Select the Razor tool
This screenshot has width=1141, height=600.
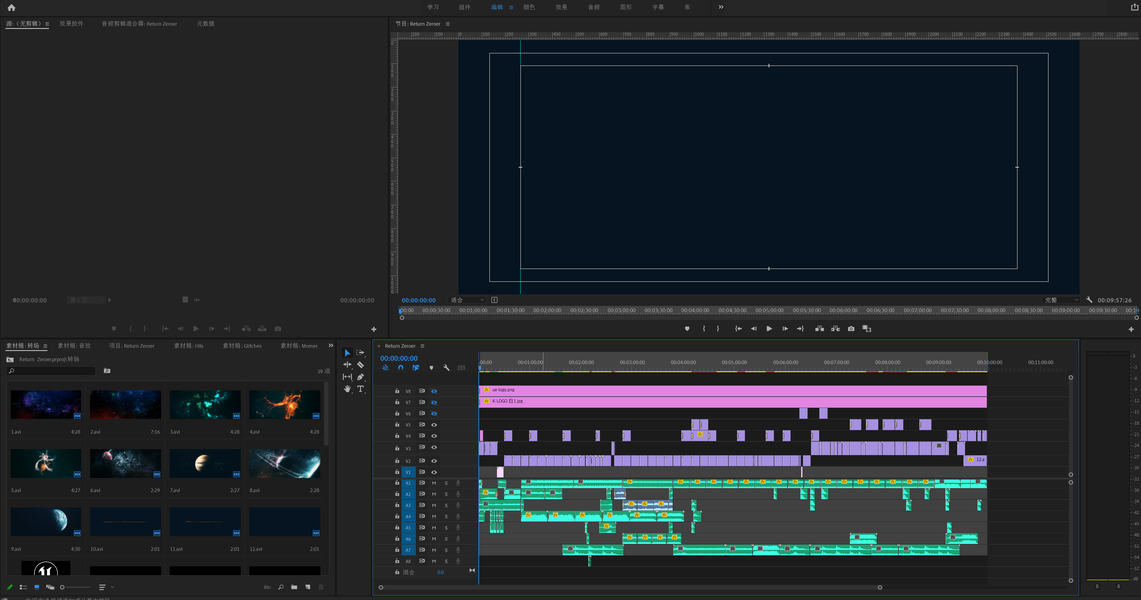[x=360, y=365]
